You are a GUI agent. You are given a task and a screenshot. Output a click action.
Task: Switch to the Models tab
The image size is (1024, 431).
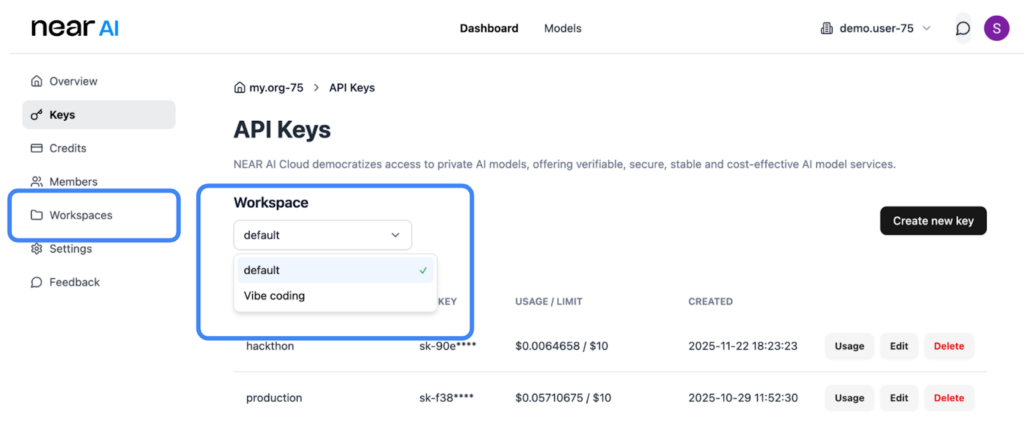point(562,28)
